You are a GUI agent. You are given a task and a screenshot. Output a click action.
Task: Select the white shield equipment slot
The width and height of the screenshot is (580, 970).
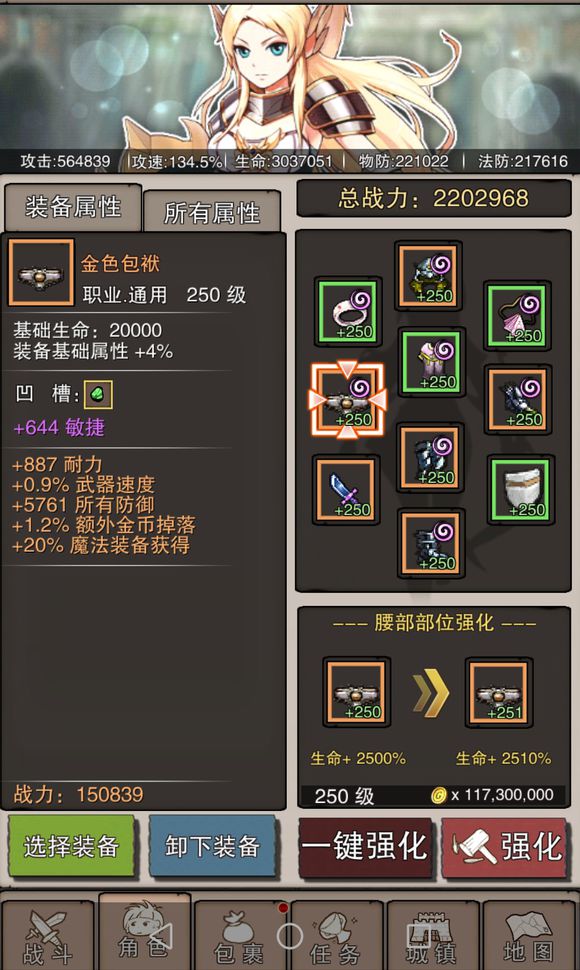click(x=520, y=489)
